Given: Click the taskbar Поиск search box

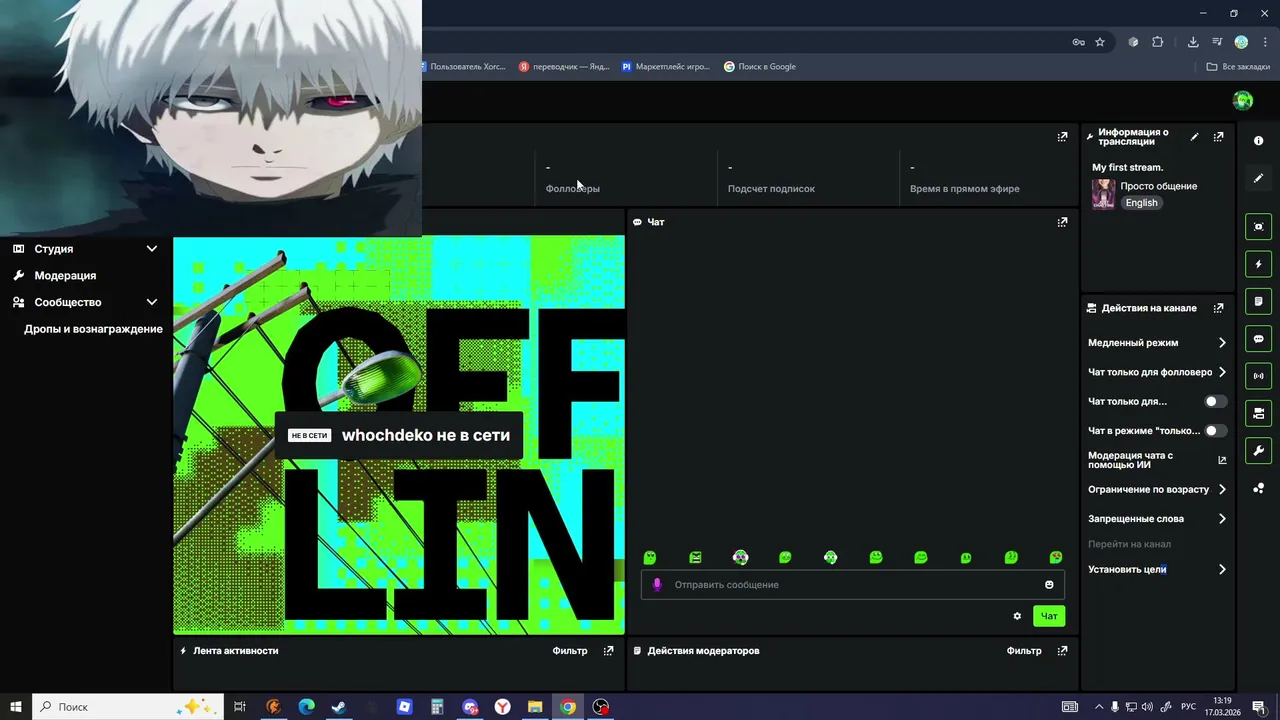Looking at the screenshot, I should (x=129, y=707).
